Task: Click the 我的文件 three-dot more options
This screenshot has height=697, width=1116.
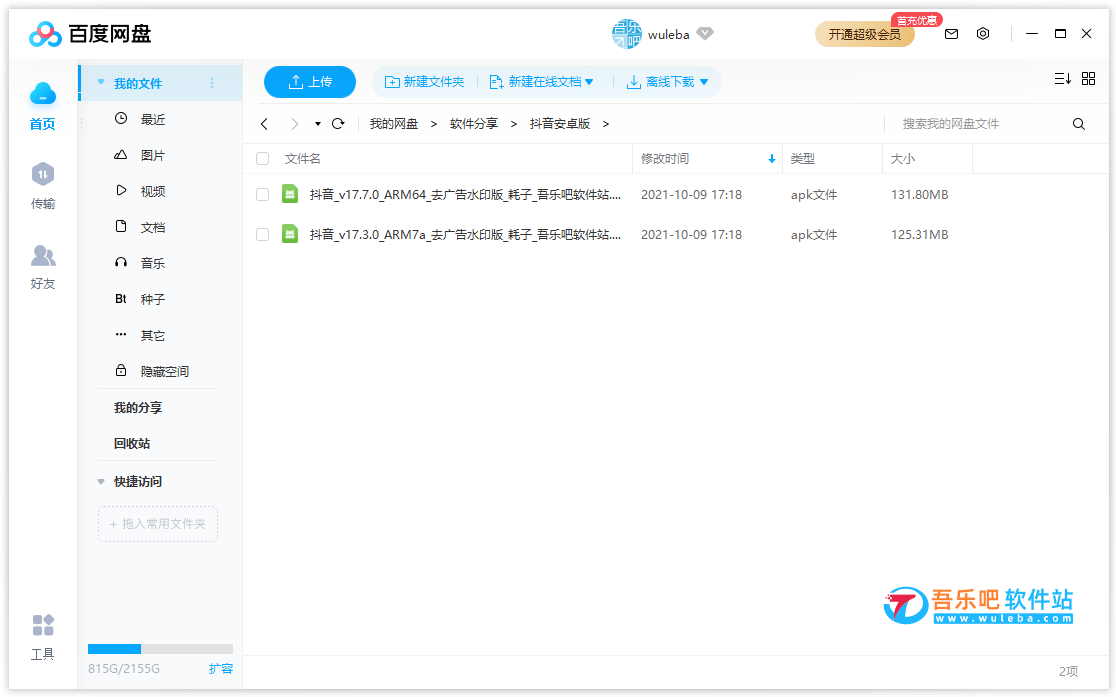Action: pyautogui.click(x=212, y=83)
